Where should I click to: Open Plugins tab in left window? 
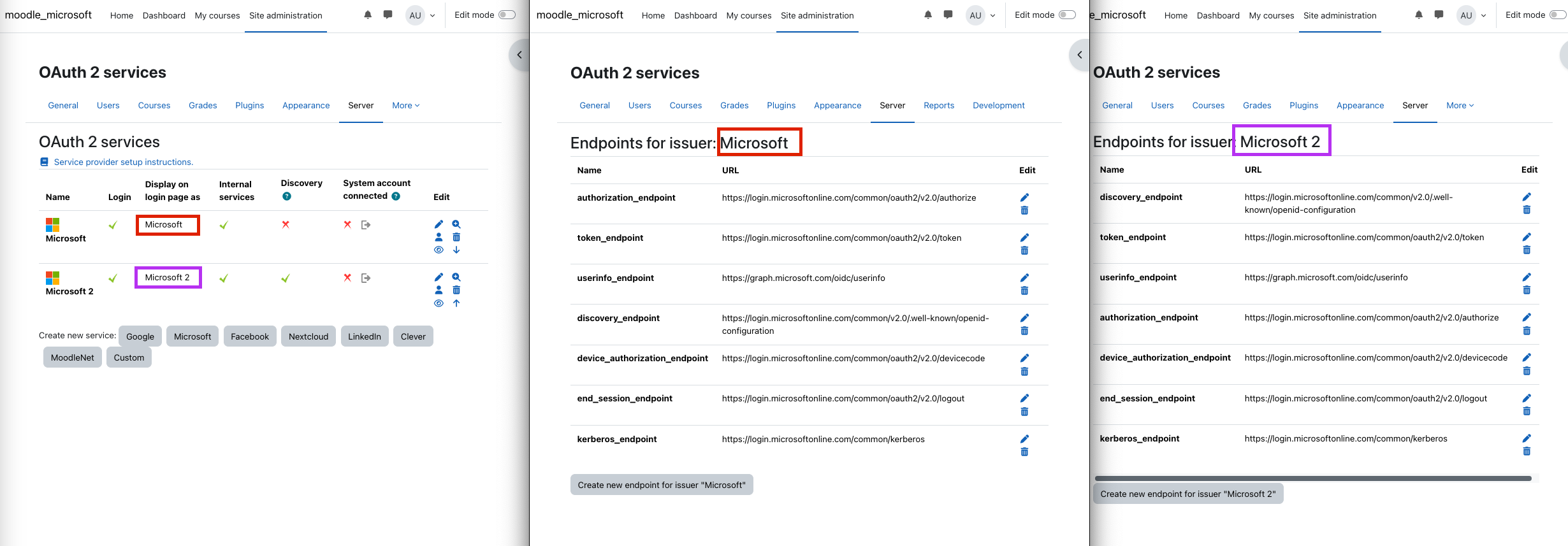pos(249,105)
